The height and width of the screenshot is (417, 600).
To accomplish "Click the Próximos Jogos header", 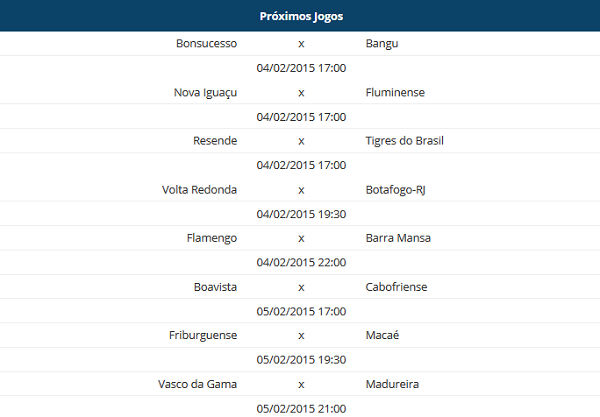I will [x=301, y=16].
